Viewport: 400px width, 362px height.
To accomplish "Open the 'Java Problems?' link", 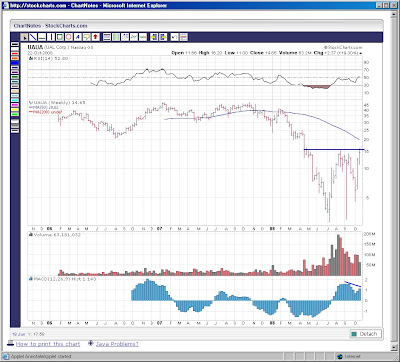I will pyautogui.click(x=117, y=344).
